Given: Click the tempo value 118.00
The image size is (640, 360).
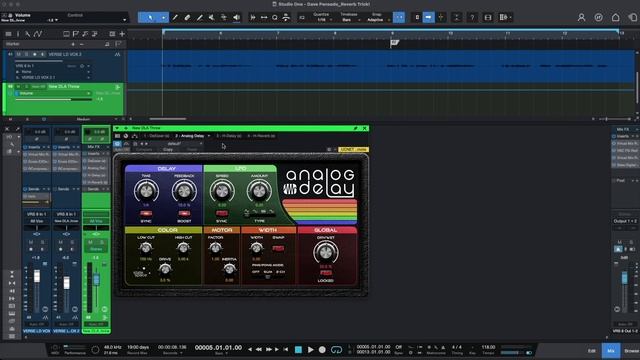Looking at the screenshot, I should 488,347.
